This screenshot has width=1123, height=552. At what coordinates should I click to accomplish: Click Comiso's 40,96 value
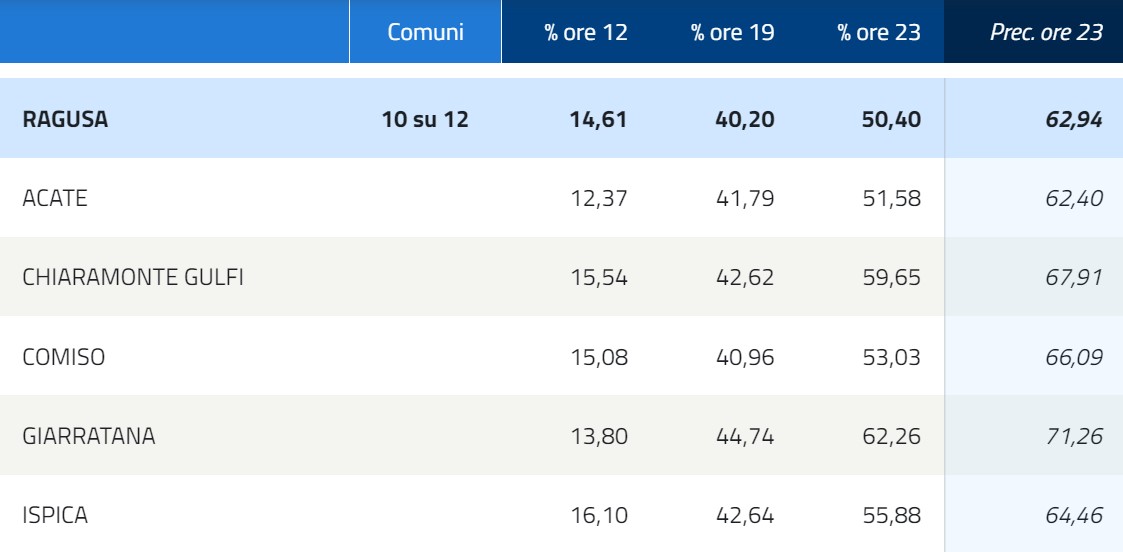(x=745, y=357)
